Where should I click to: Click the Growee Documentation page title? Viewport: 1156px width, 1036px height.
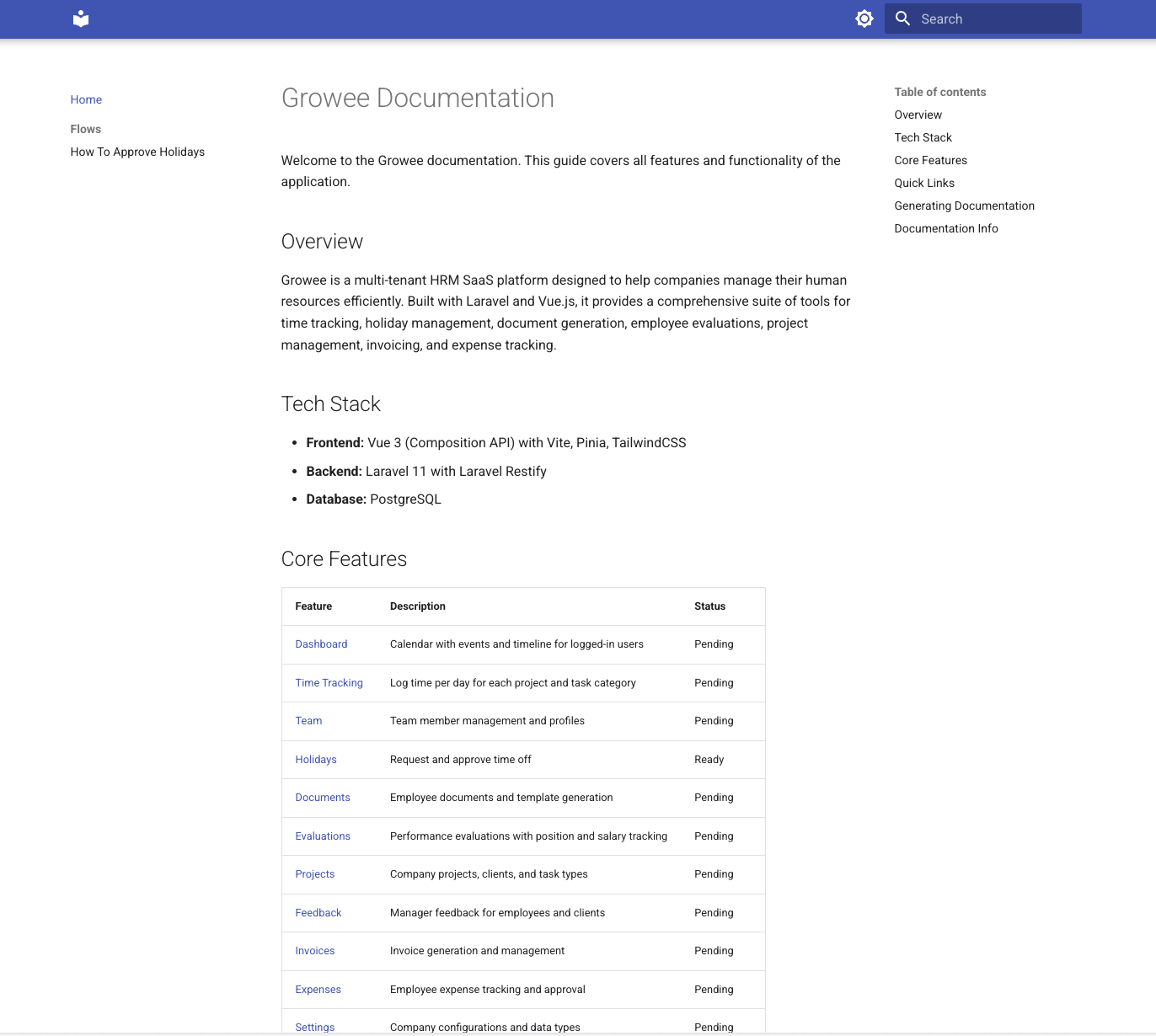418,98
